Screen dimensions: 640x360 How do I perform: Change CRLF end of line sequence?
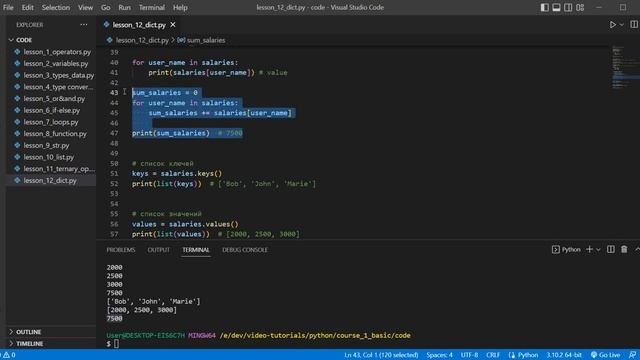coord(493,355)
